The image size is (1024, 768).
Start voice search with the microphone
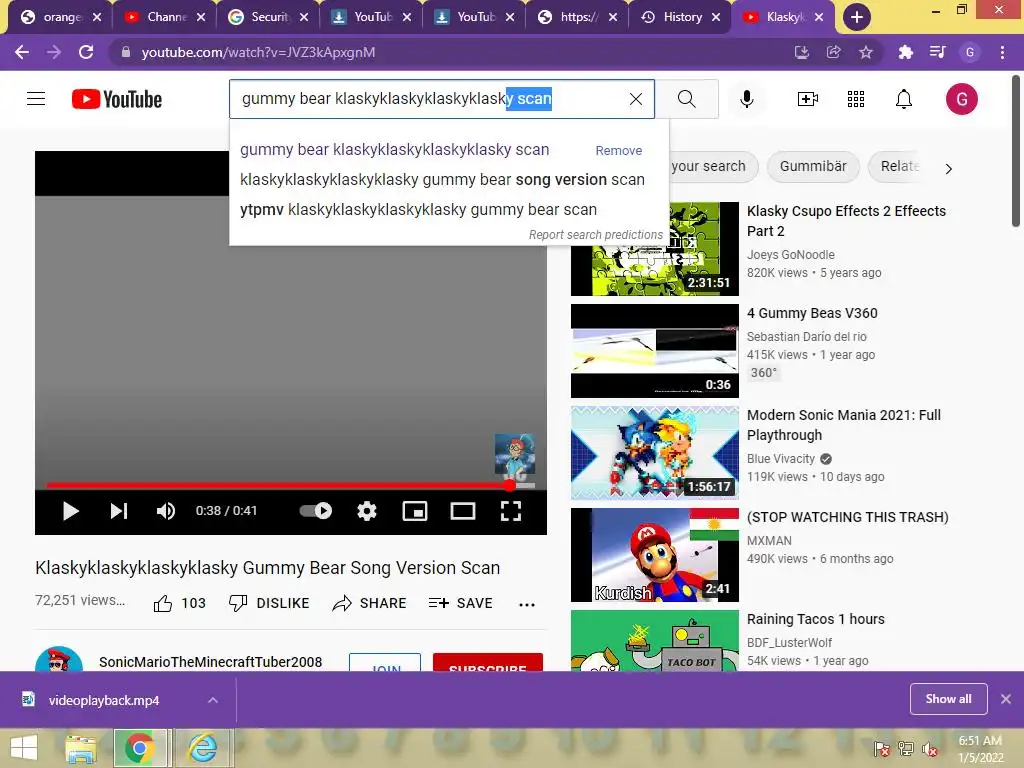click(746, 99)
